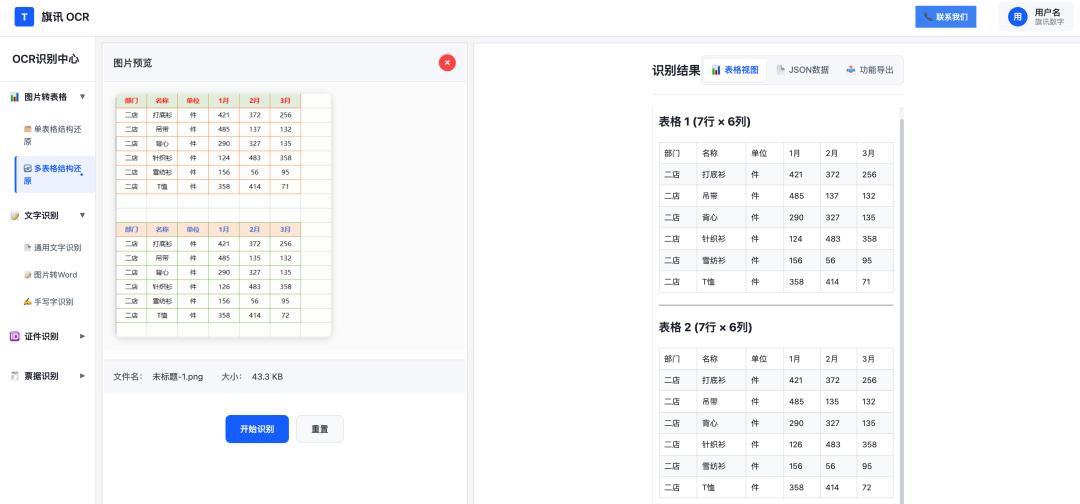Collapse the 图片转表格 section arrow
Screen dimensions: 1080x504
coord(83,97)
